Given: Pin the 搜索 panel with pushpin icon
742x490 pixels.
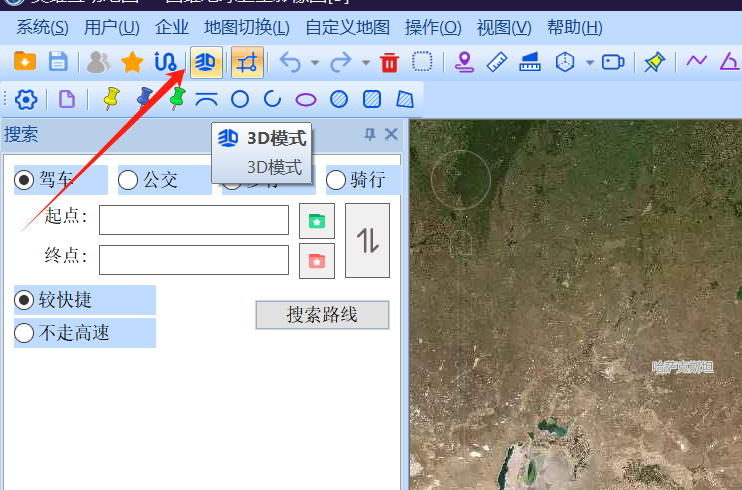Looking at the screenshot, I should tap(370, 134).
